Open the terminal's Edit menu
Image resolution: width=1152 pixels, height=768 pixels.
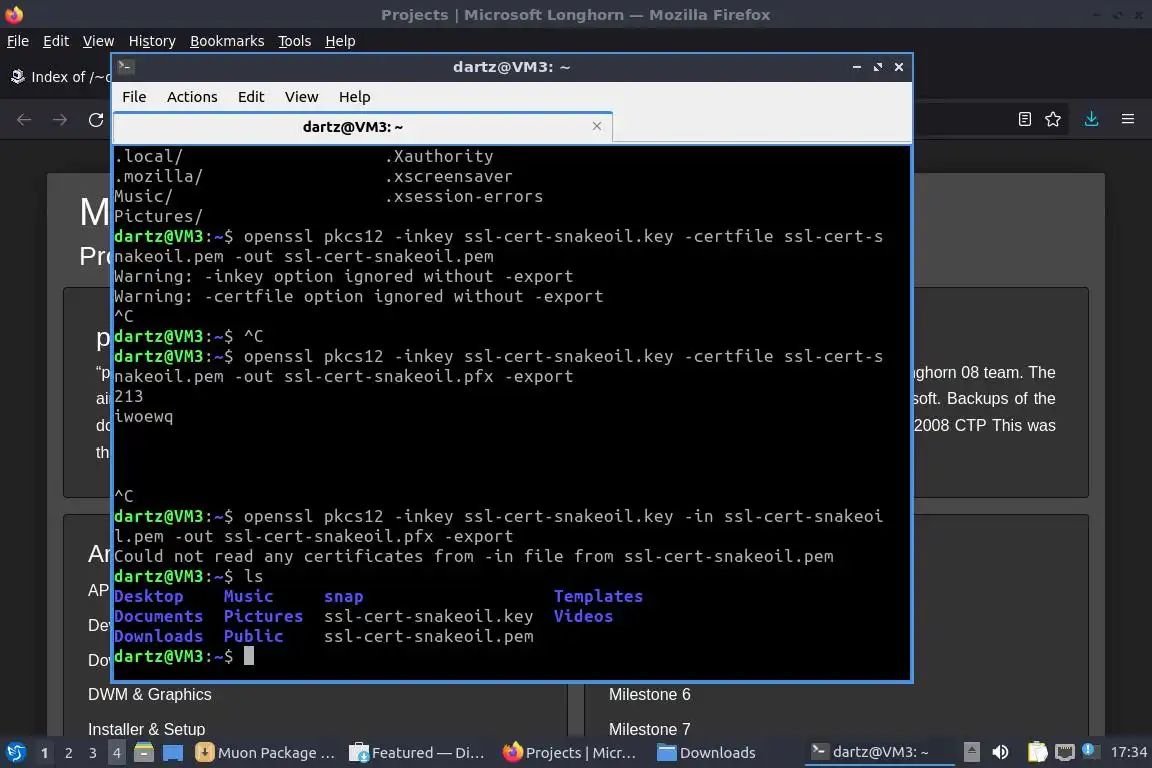tap(251, 97)
